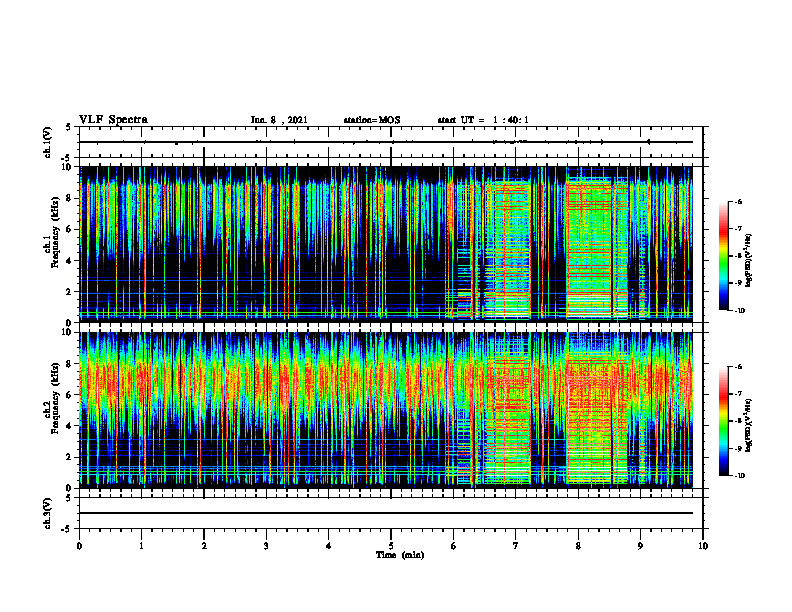
Task: Click the 3 tick on the Time axis
Action: pyautogui.click(x=266, y=546)
